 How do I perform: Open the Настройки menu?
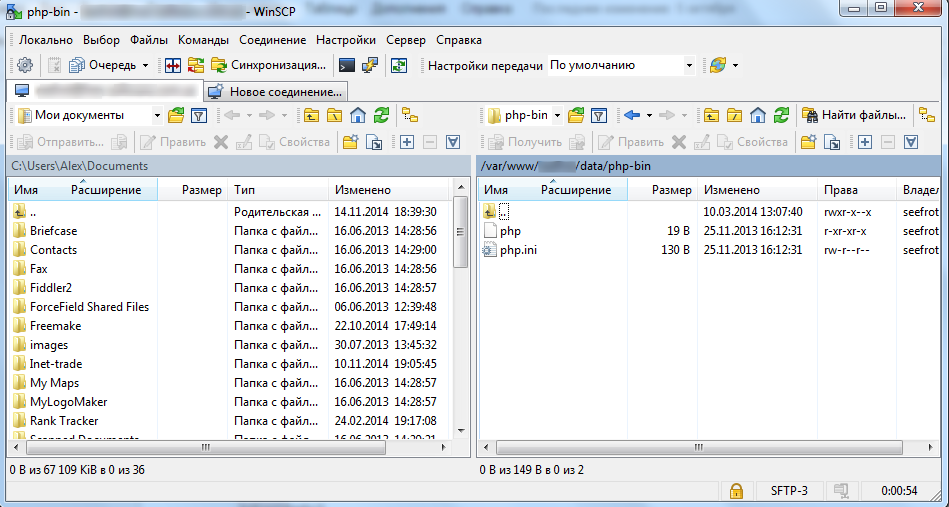click(x=346, y=40)
